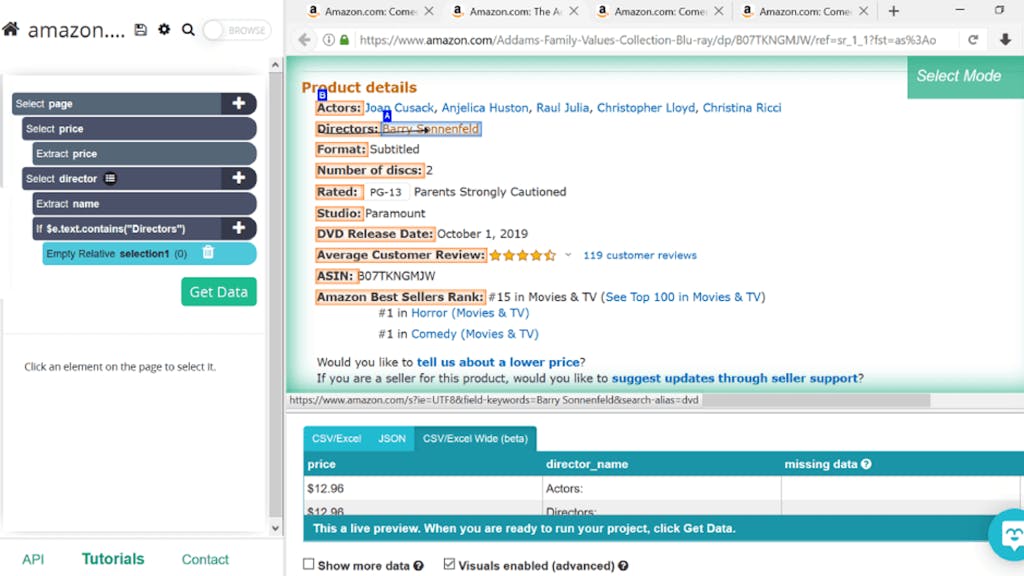Open the Contact link

pyautogui.click(x=205, y=560)
